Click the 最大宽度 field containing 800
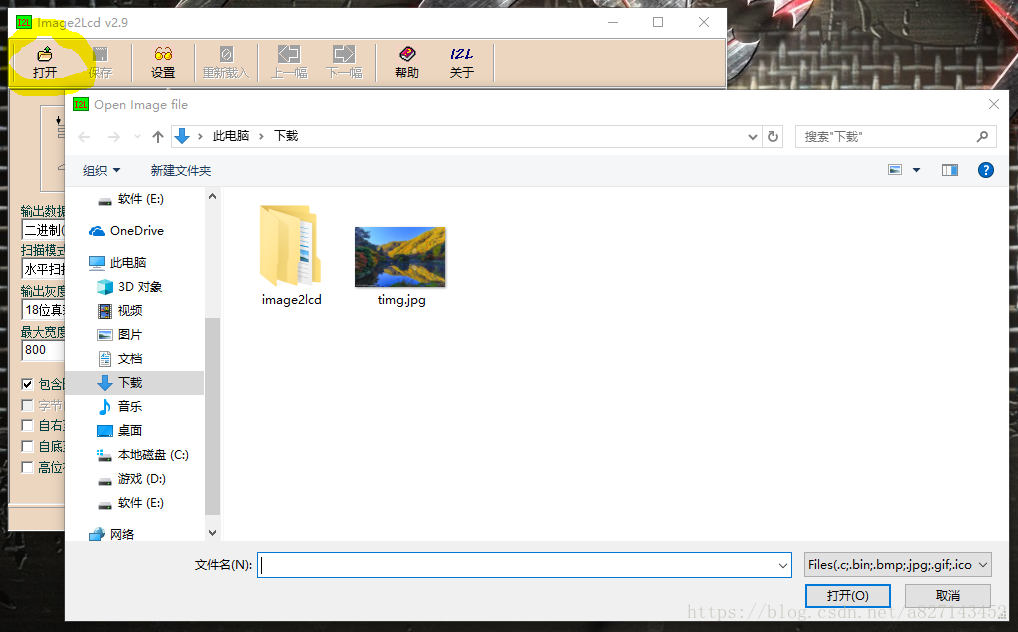The image size is (1018, 632). point(43,350)
